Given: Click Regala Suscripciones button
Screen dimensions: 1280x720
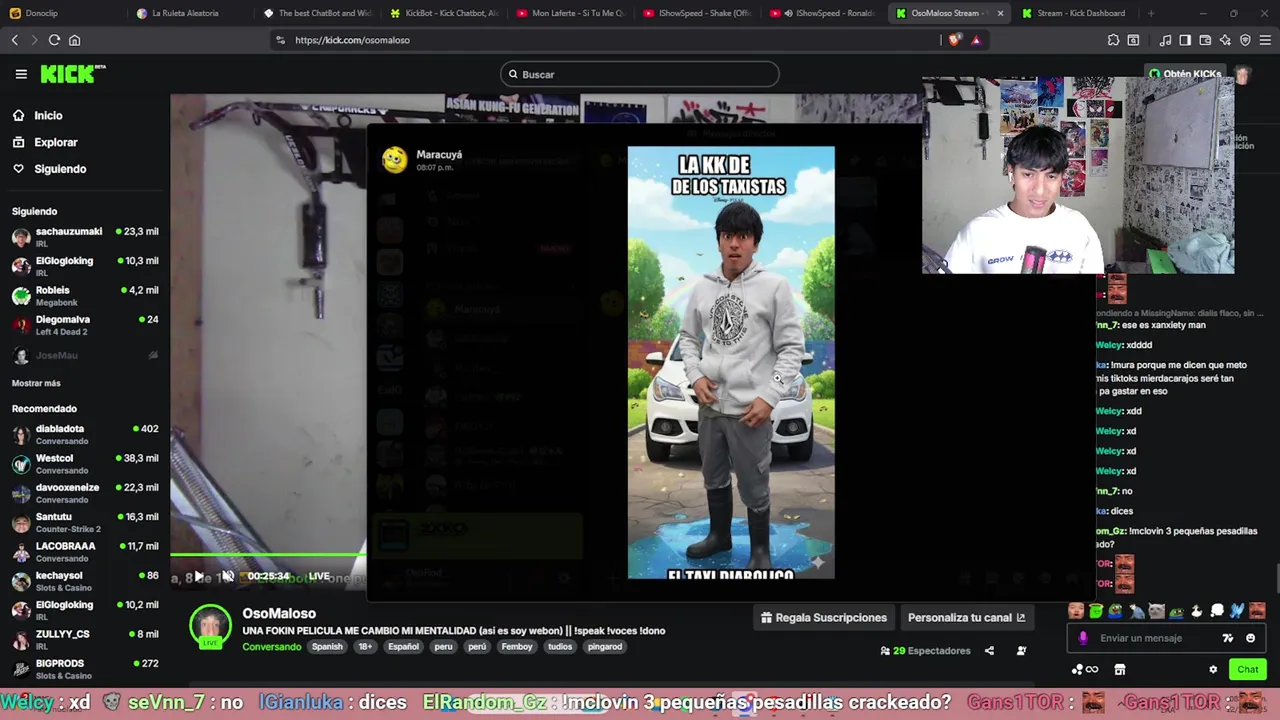Looking at the screenshot, I should 824,618.
